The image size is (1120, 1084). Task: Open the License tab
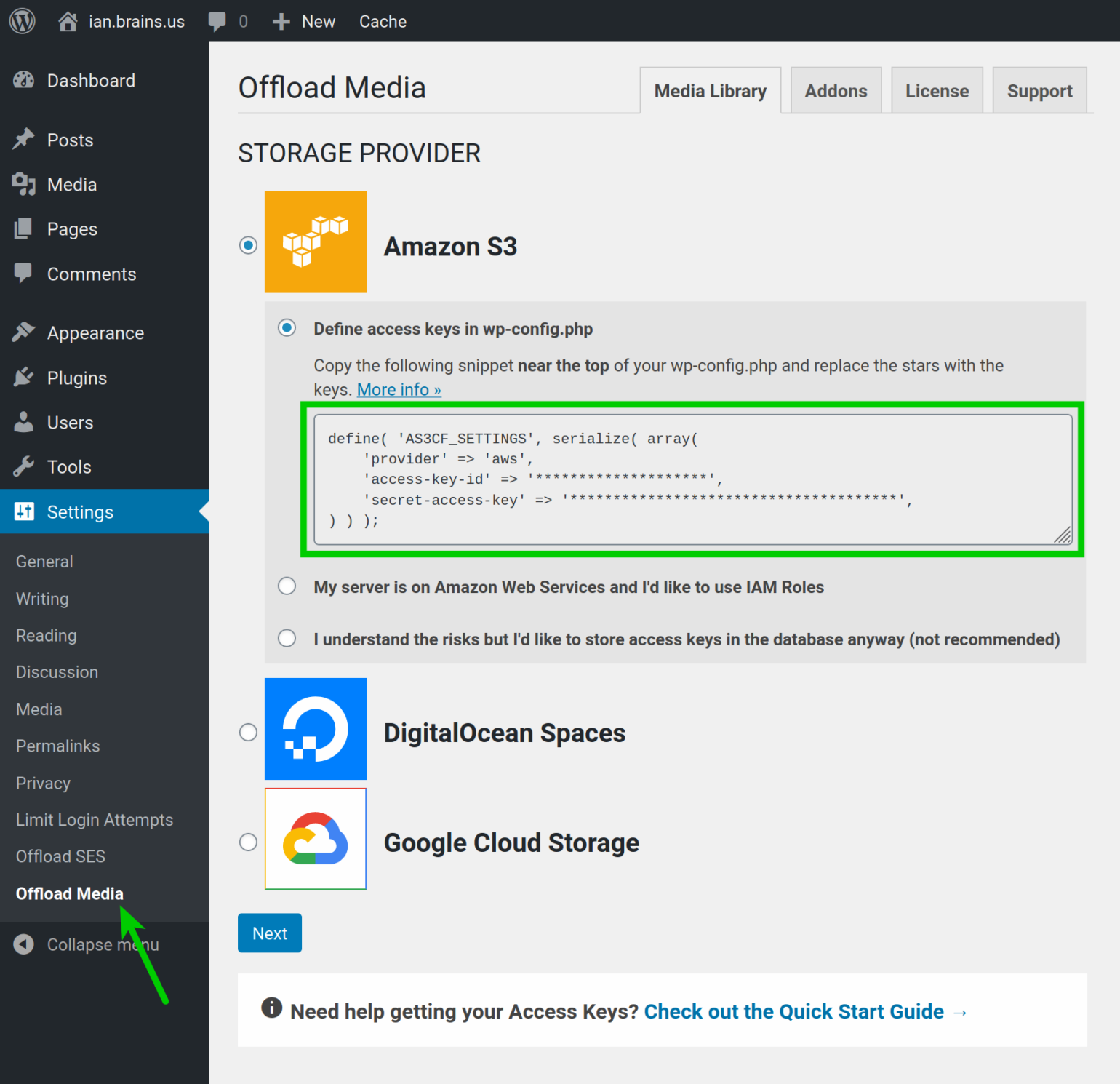(937, 91)
